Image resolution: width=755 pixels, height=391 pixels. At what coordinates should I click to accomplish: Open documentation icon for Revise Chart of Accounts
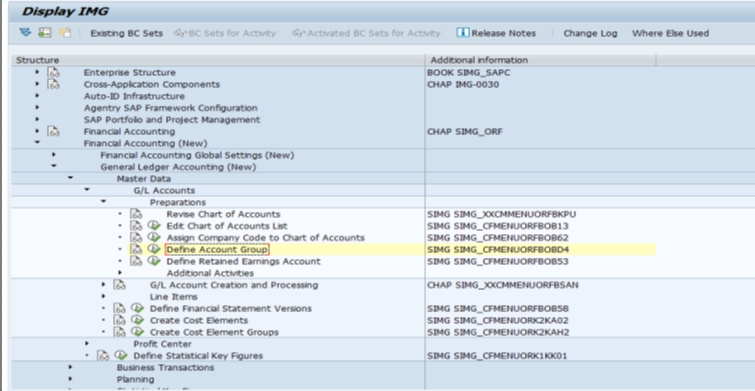pyautogui.click(x=136, y=214)
